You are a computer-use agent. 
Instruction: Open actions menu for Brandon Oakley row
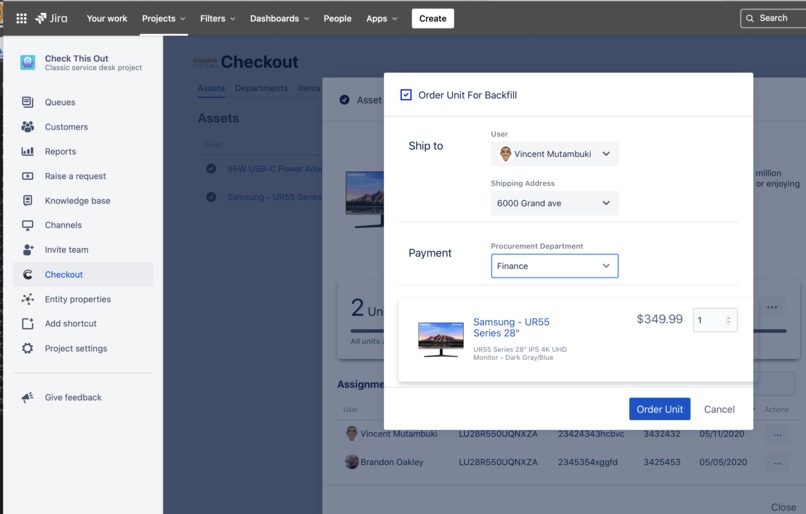777,463
